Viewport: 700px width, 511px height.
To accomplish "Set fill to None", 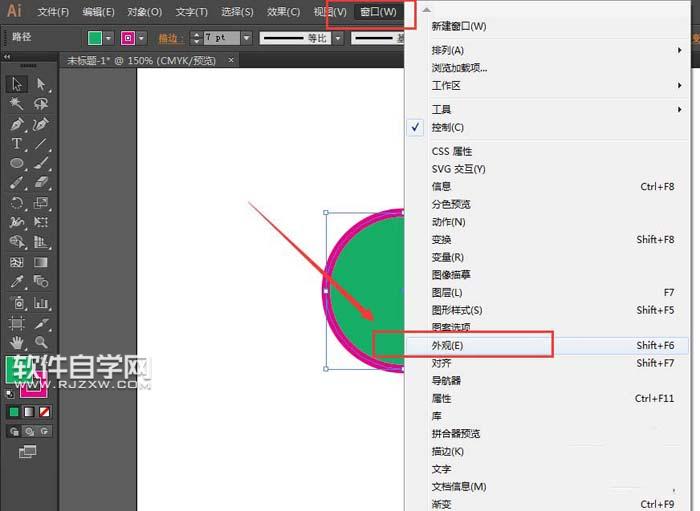I will 44,411.
